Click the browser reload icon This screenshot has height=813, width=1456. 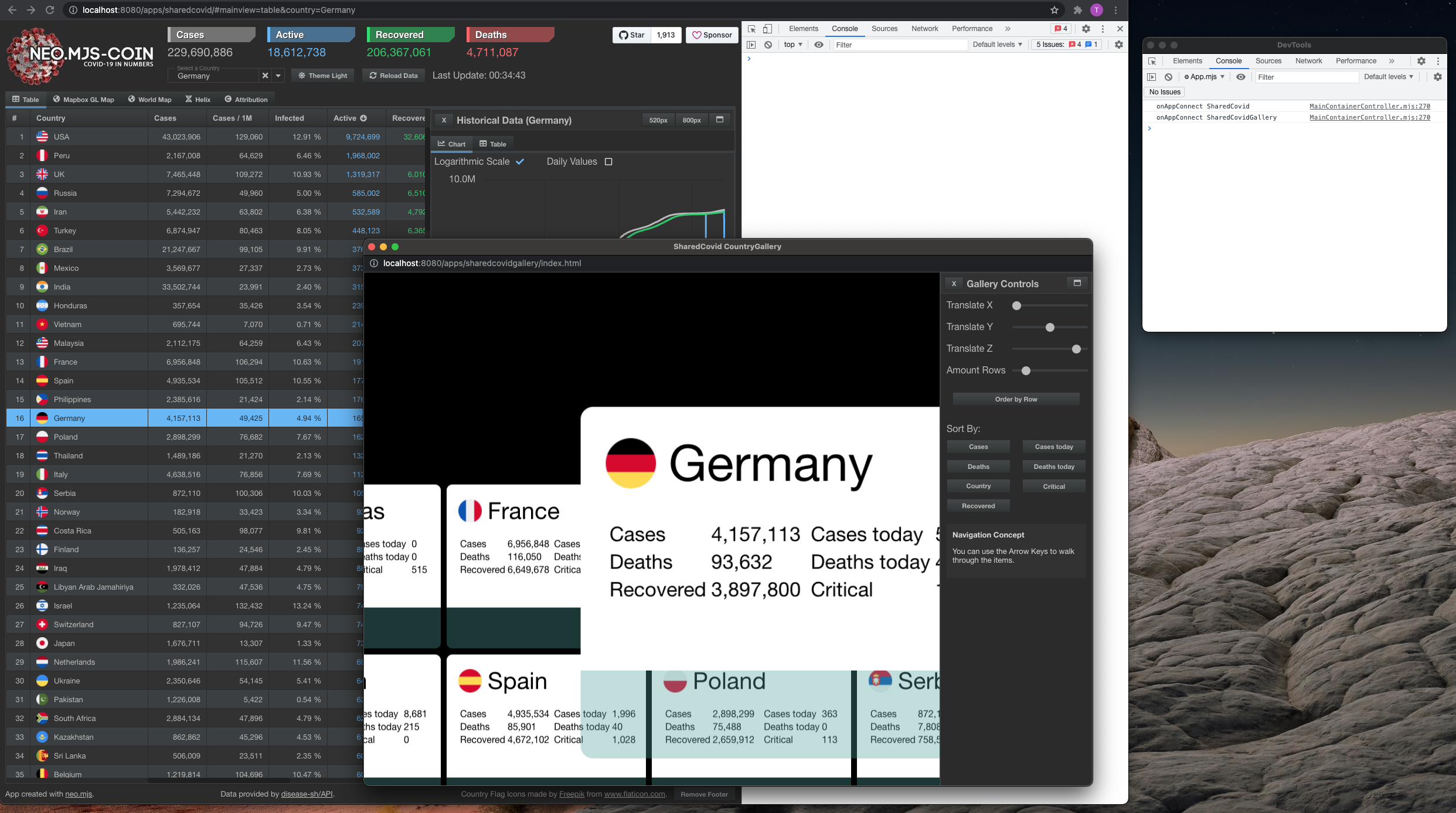pos(50,10)
